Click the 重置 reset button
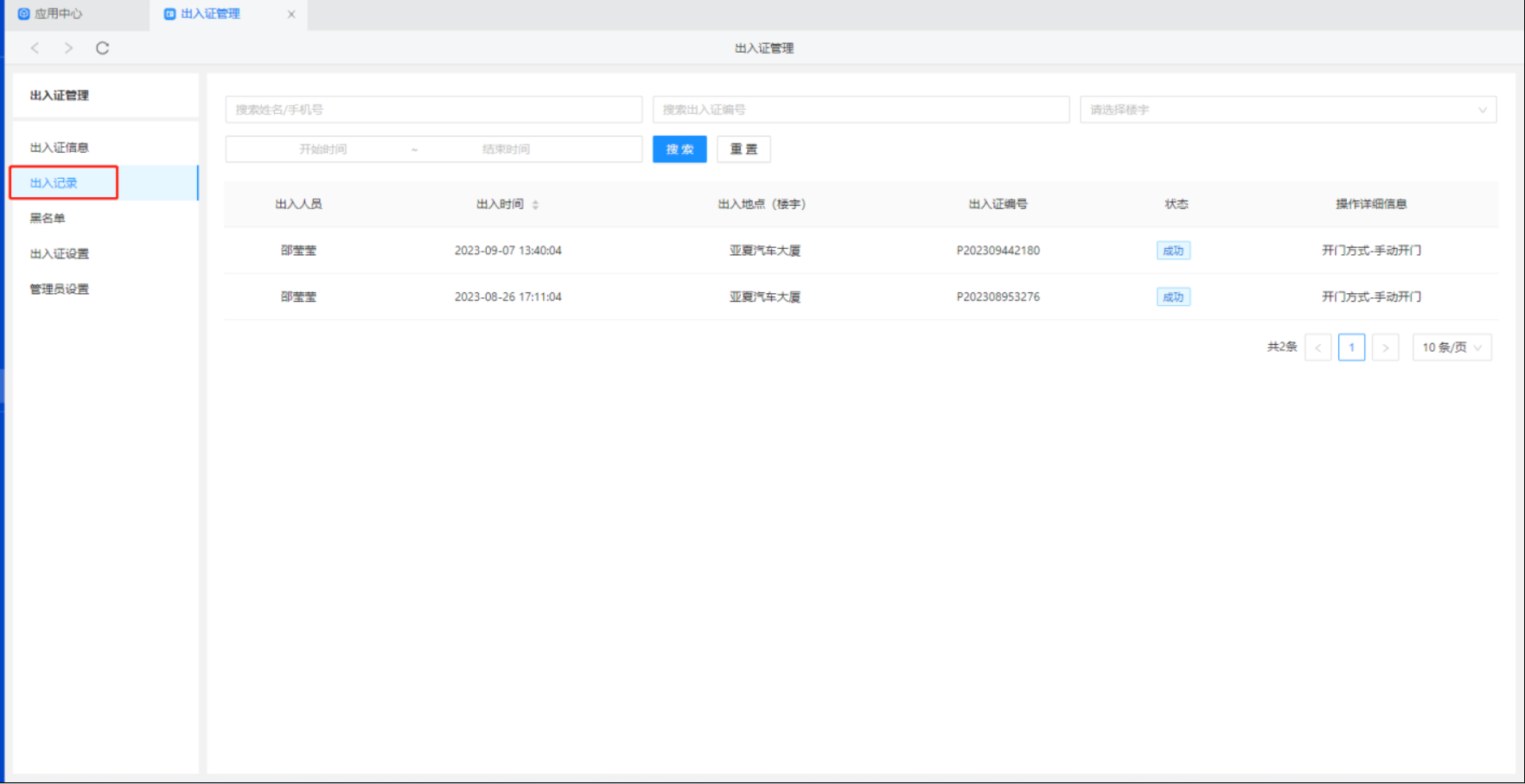The image size is (1525, 784). (743, 150)
